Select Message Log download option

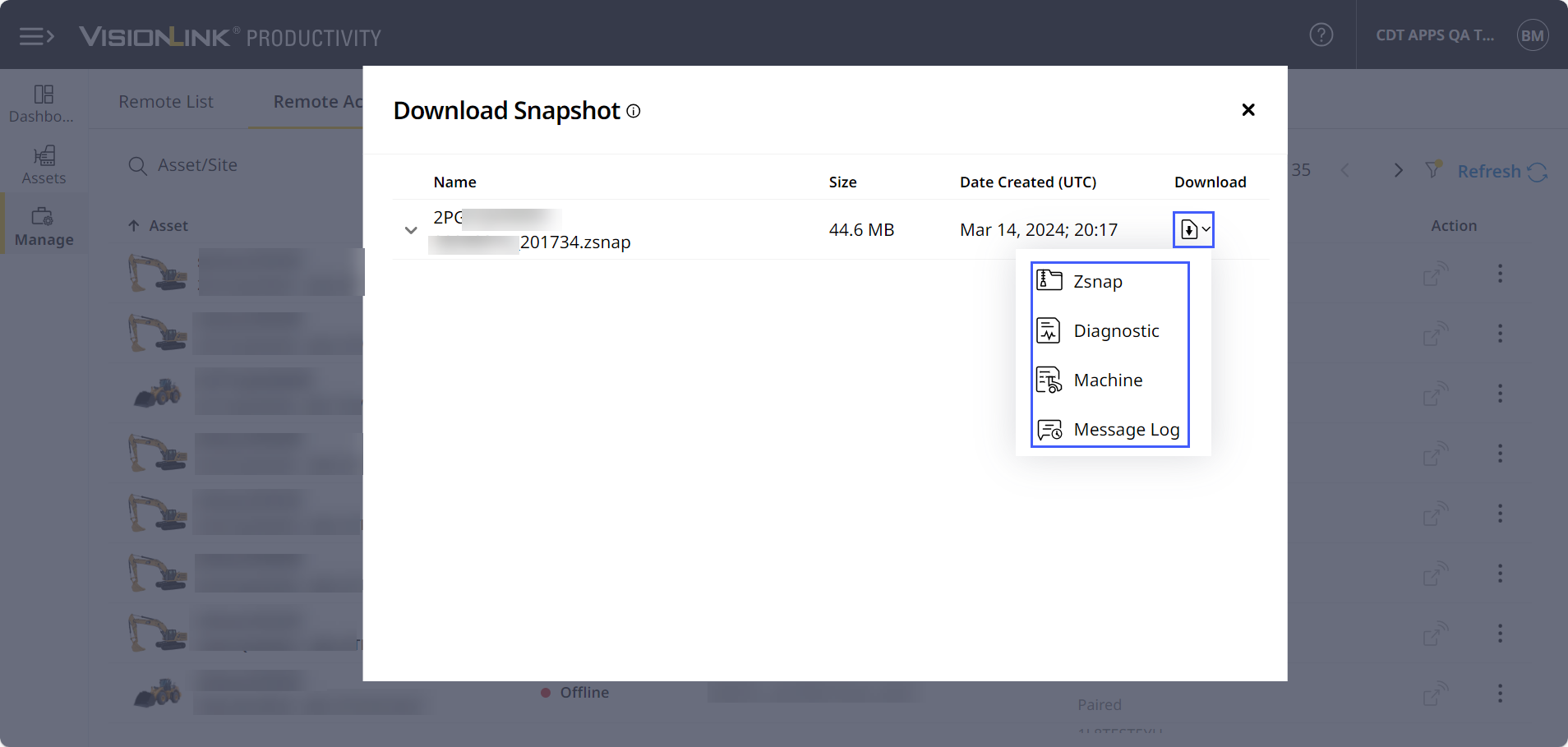[1125, 430]
